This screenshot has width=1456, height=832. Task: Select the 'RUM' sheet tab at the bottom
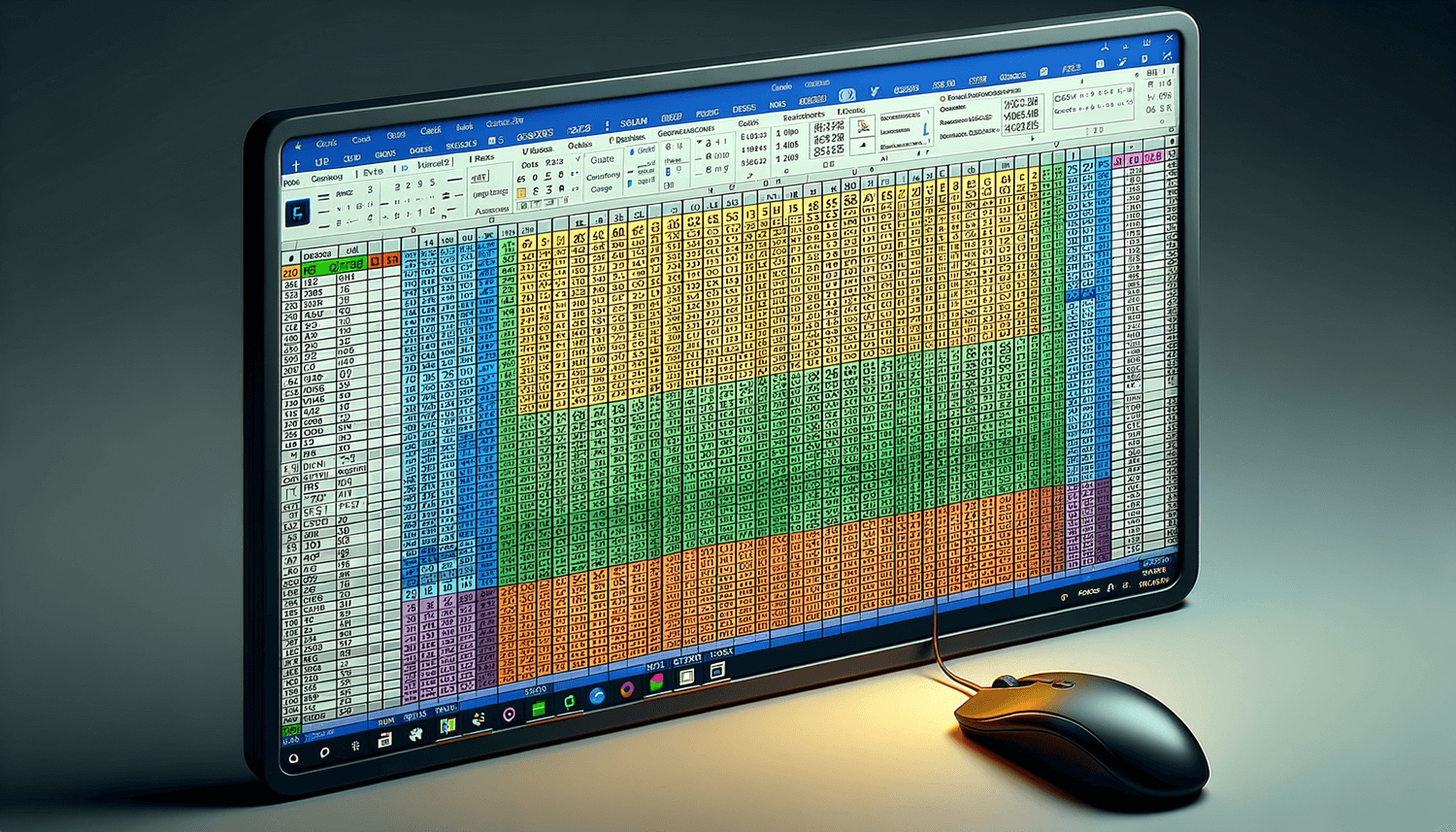coord(386,721)
